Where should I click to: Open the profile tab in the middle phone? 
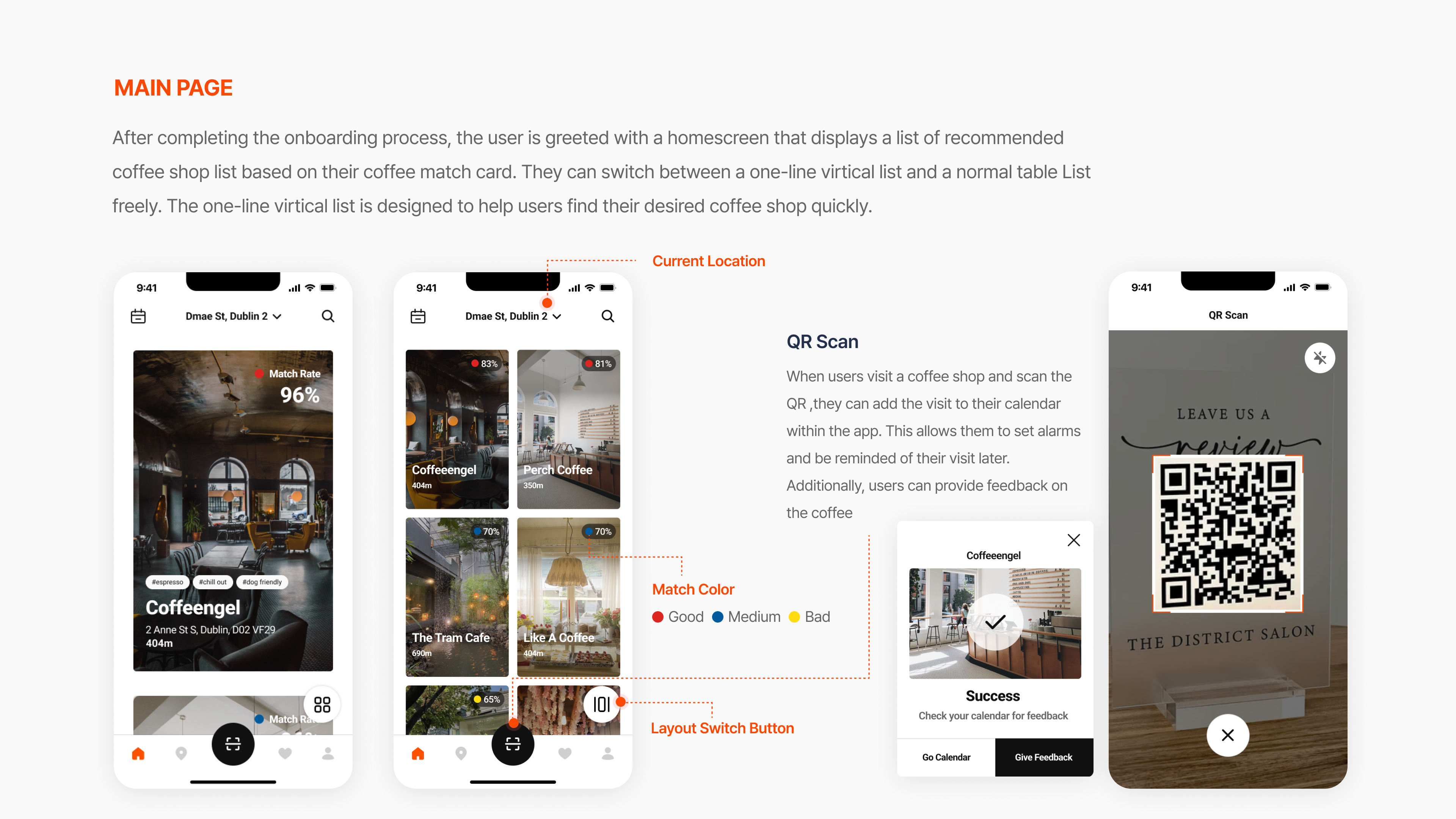pos(607,753)
